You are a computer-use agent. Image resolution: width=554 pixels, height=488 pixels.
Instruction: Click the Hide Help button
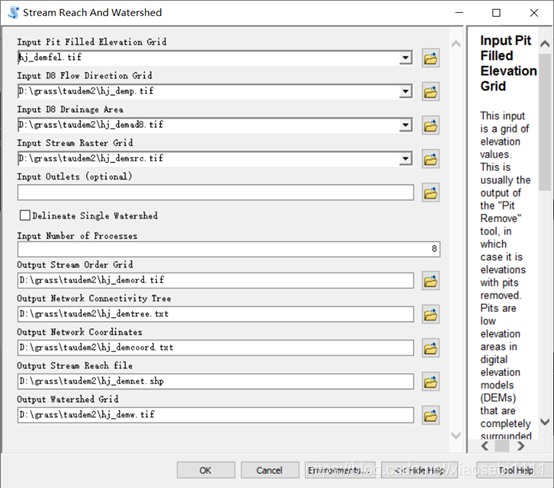click(419, 470)
